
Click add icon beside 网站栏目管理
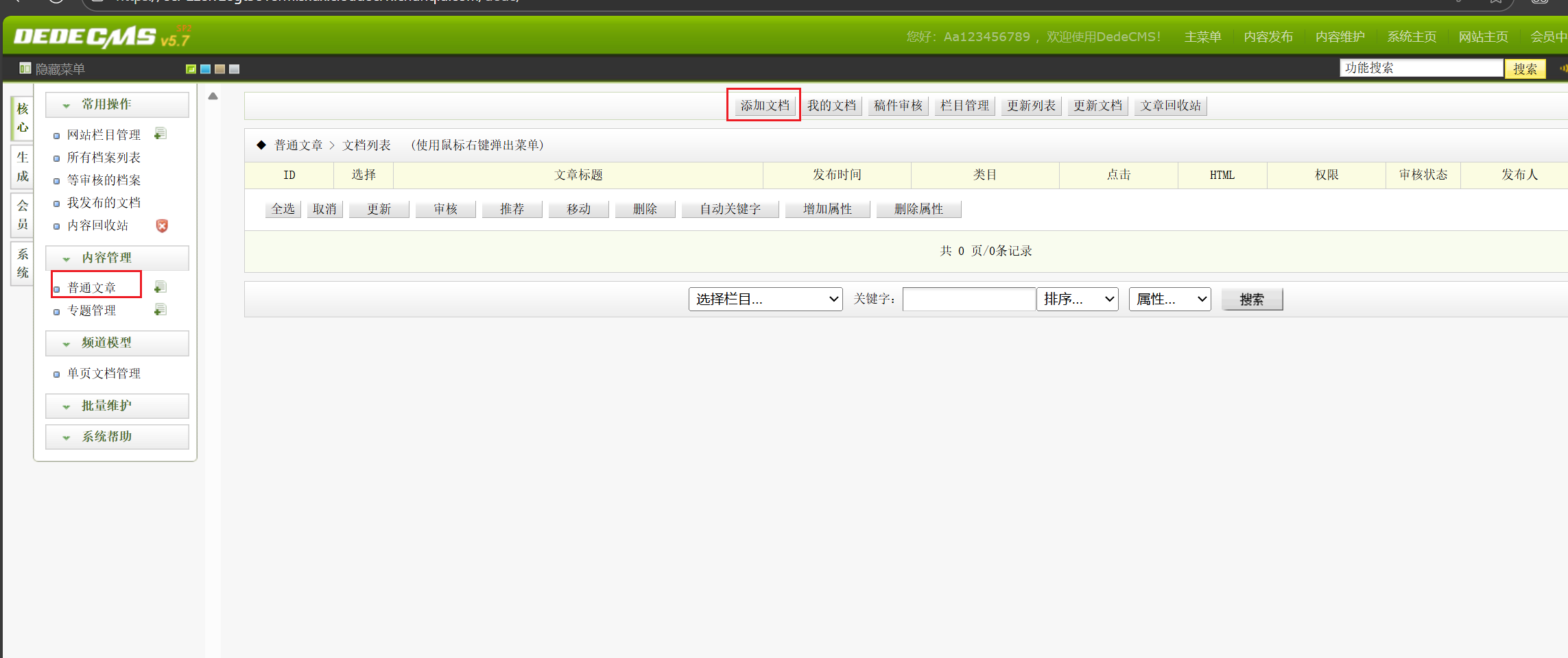[x=161, y=134]
